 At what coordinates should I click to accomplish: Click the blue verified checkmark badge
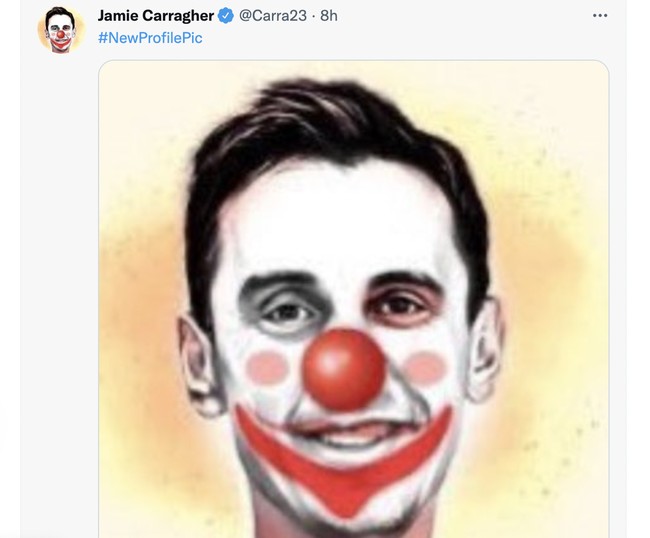coord(226,16)
